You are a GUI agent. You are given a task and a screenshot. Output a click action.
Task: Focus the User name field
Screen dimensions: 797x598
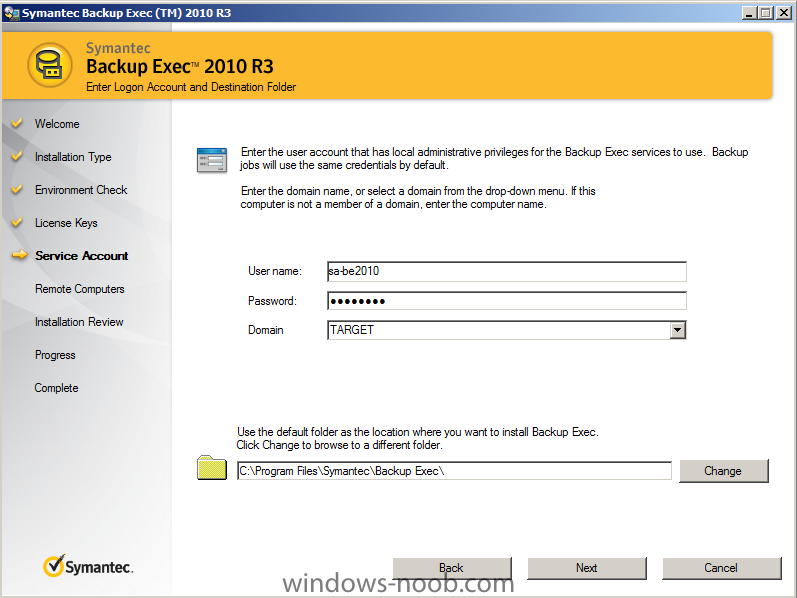(x=507, y=271)
